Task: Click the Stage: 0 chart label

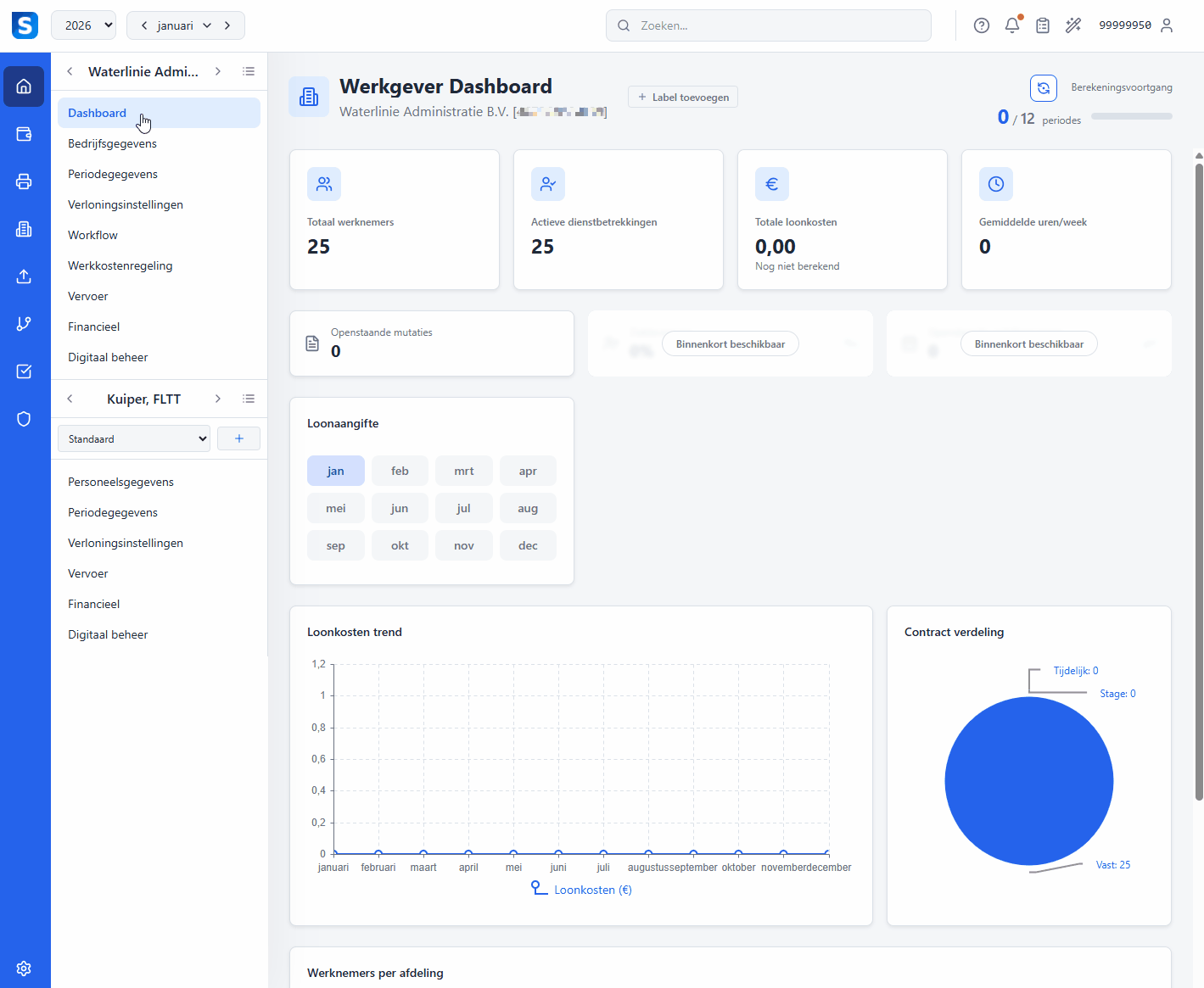Action: [1117, 694]
